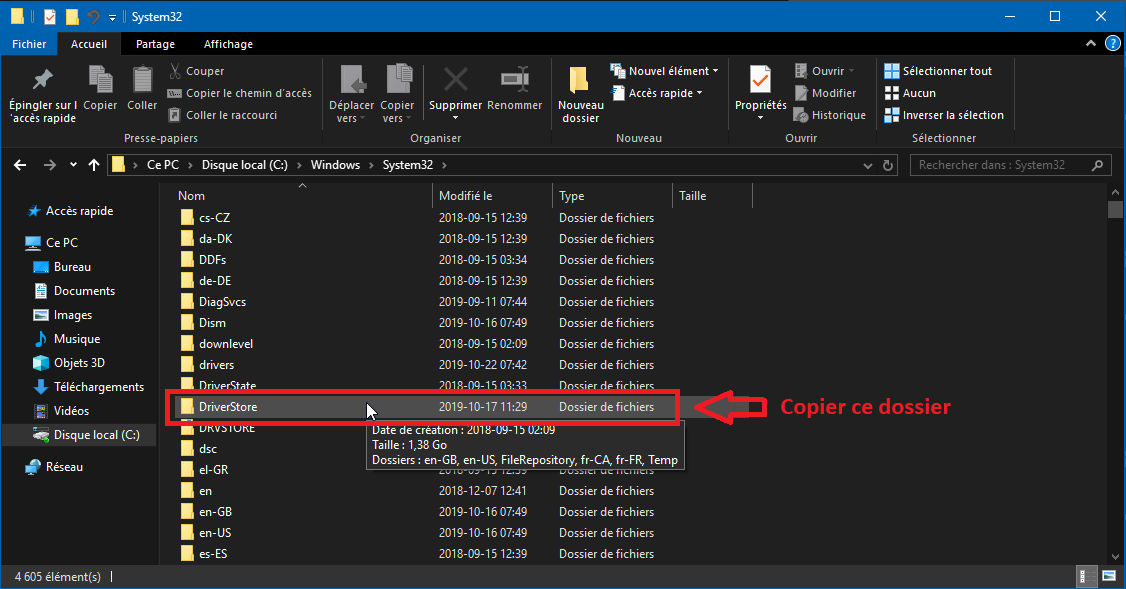Click Inverser la sélection
This screenshot has height=589, width=1126.
943,115
